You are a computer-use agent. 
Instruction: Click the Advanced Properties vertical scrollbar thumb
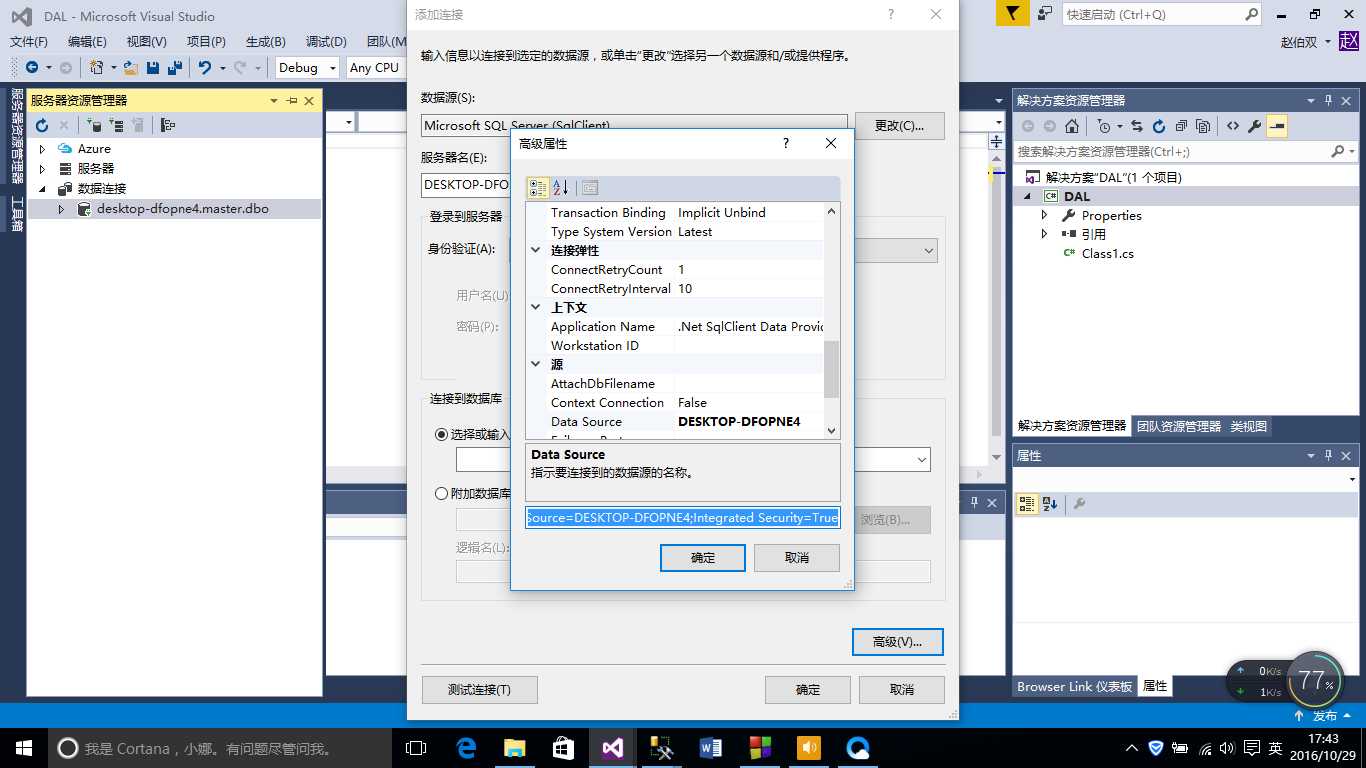(832, 369)
